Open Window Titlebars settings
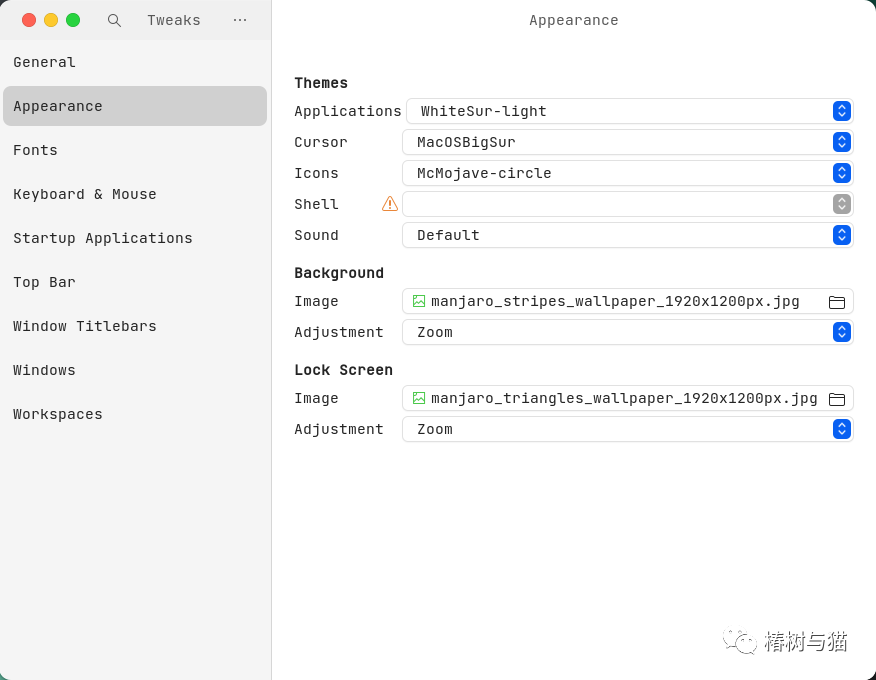876x680 pixels. tap(85, 327)
